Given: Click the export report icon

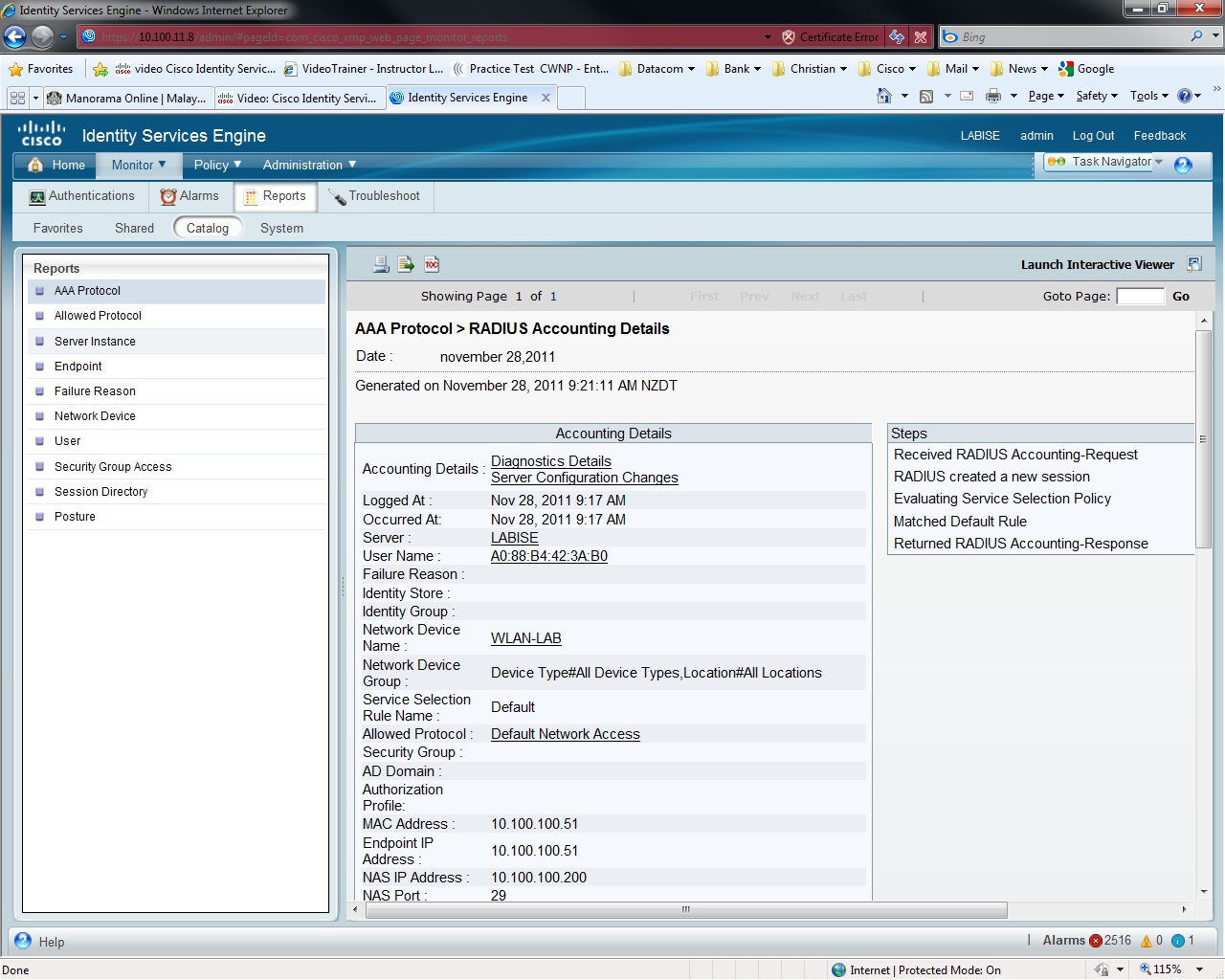Looking at the screenshot, I should pyautogui.click(x=406, y=264).
